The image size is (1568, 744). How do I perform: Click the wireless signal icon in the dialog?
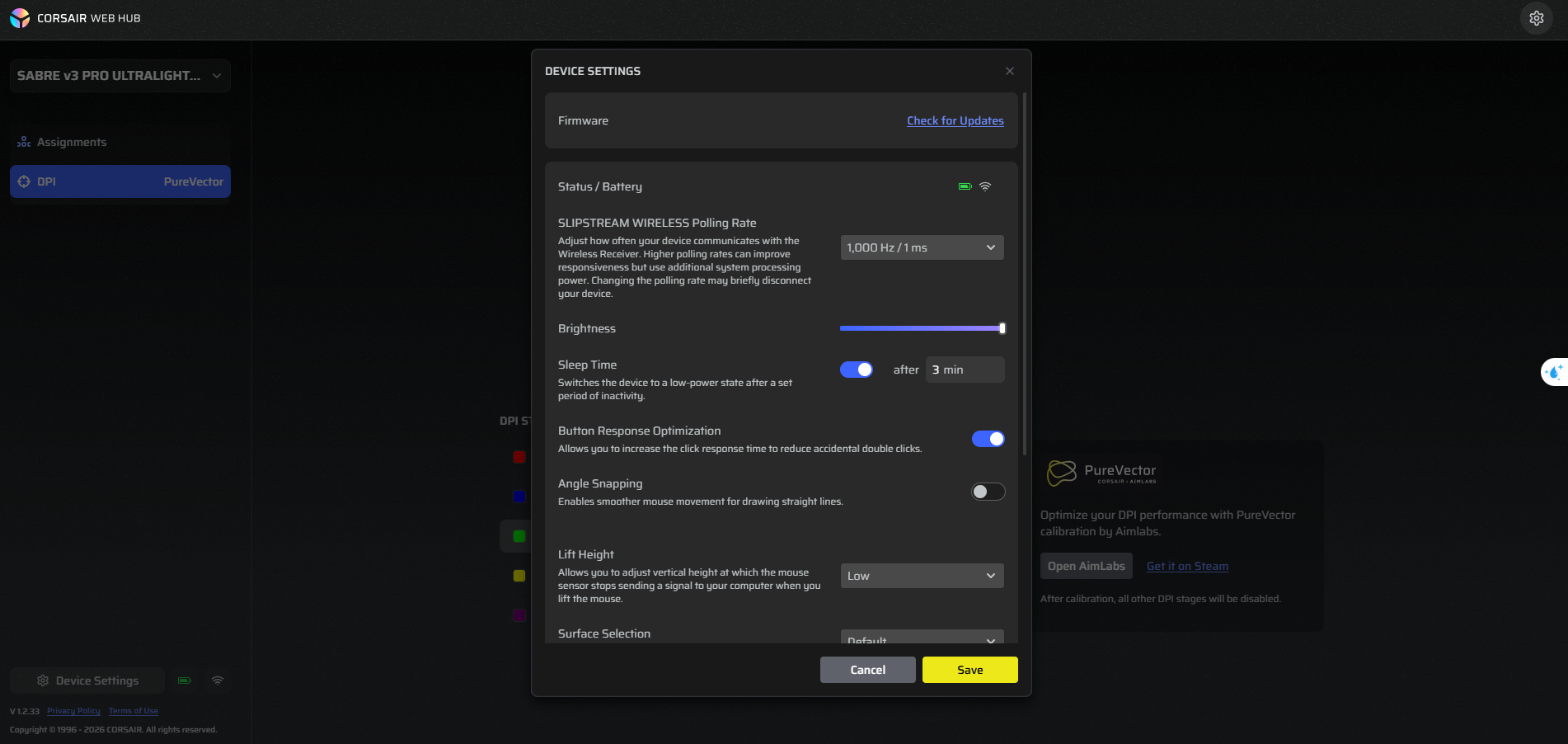click(x=985, y=186)
